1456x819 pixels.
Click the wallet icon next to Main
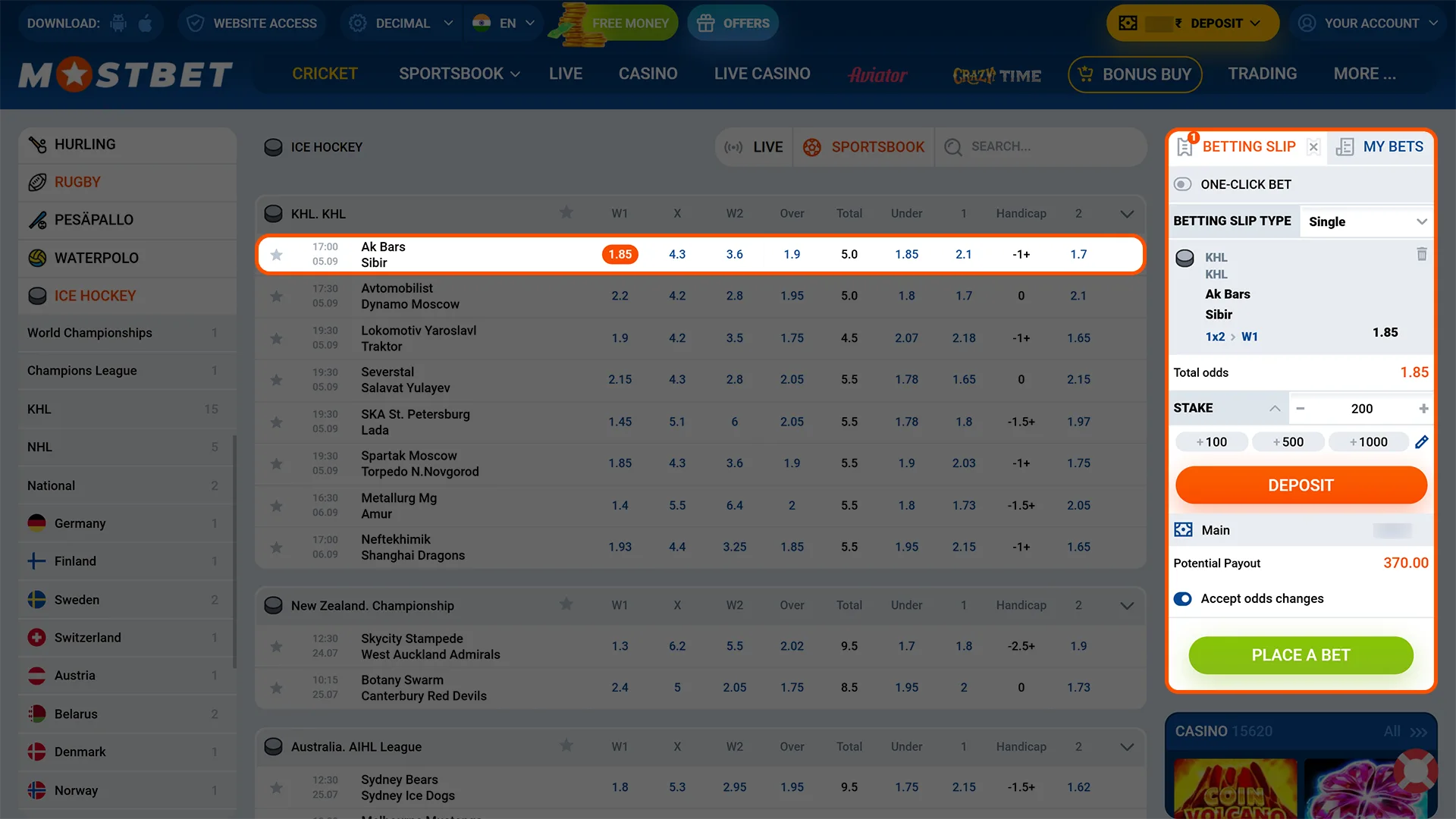(x=1183, y=530)
